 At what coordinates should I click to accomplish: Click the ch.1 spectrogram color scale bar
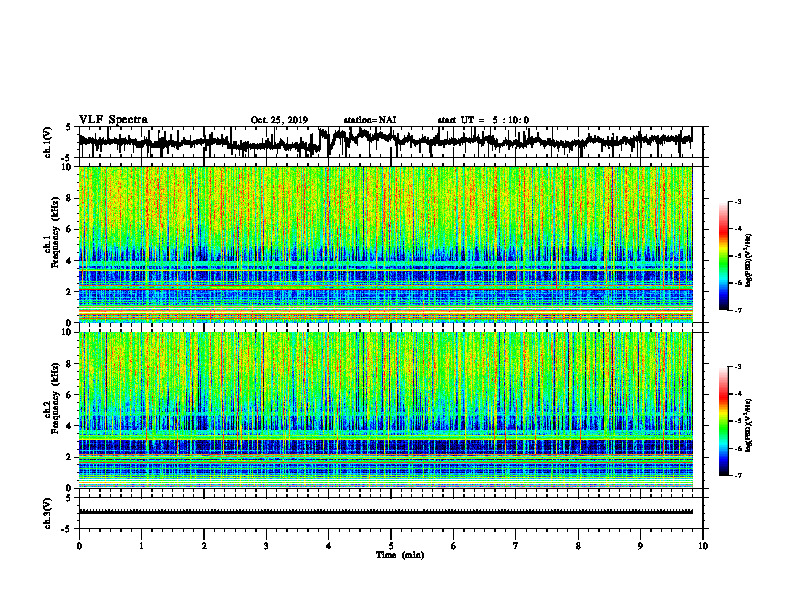point(724,256)
